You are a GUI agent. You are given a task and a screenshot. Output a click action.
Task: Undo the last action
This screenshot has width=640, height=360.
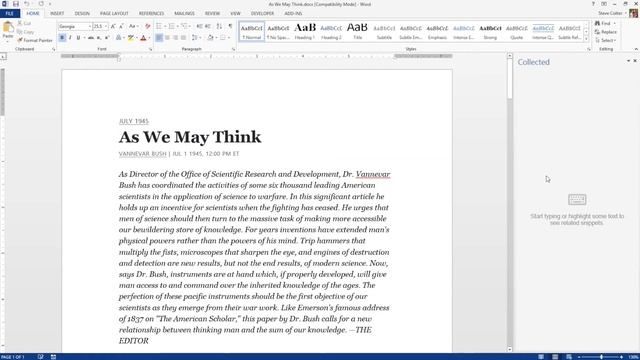coord(27,4)
